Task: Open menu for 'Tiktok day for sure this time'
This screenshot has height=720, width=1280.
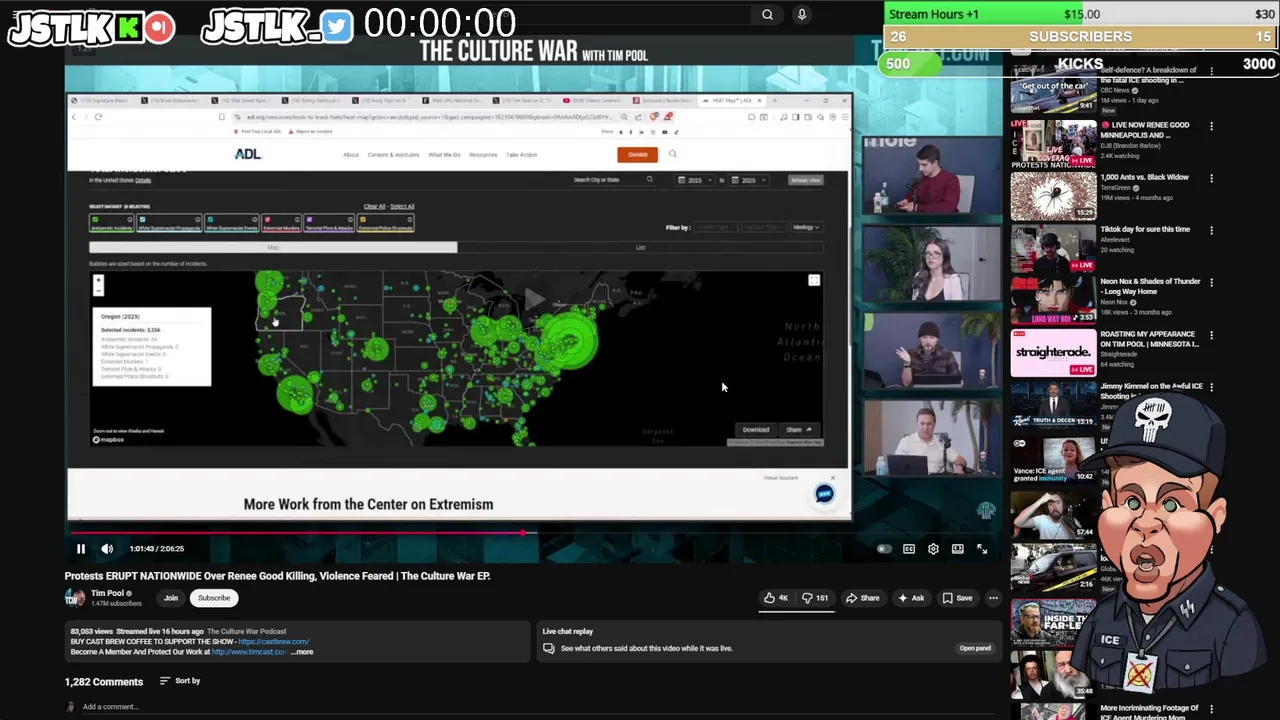Action: pos(1211,231)
